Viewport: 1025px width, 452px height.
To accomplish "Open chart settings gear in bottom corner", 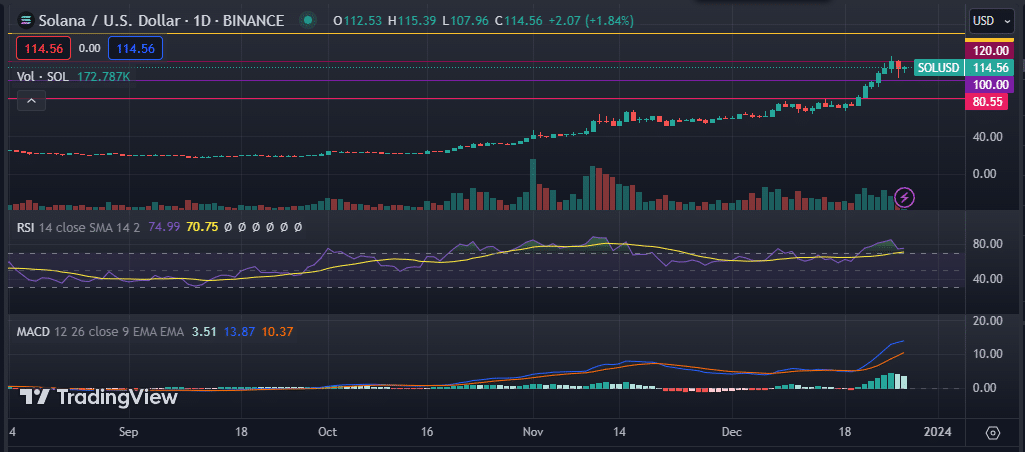I will pos(992,432).
